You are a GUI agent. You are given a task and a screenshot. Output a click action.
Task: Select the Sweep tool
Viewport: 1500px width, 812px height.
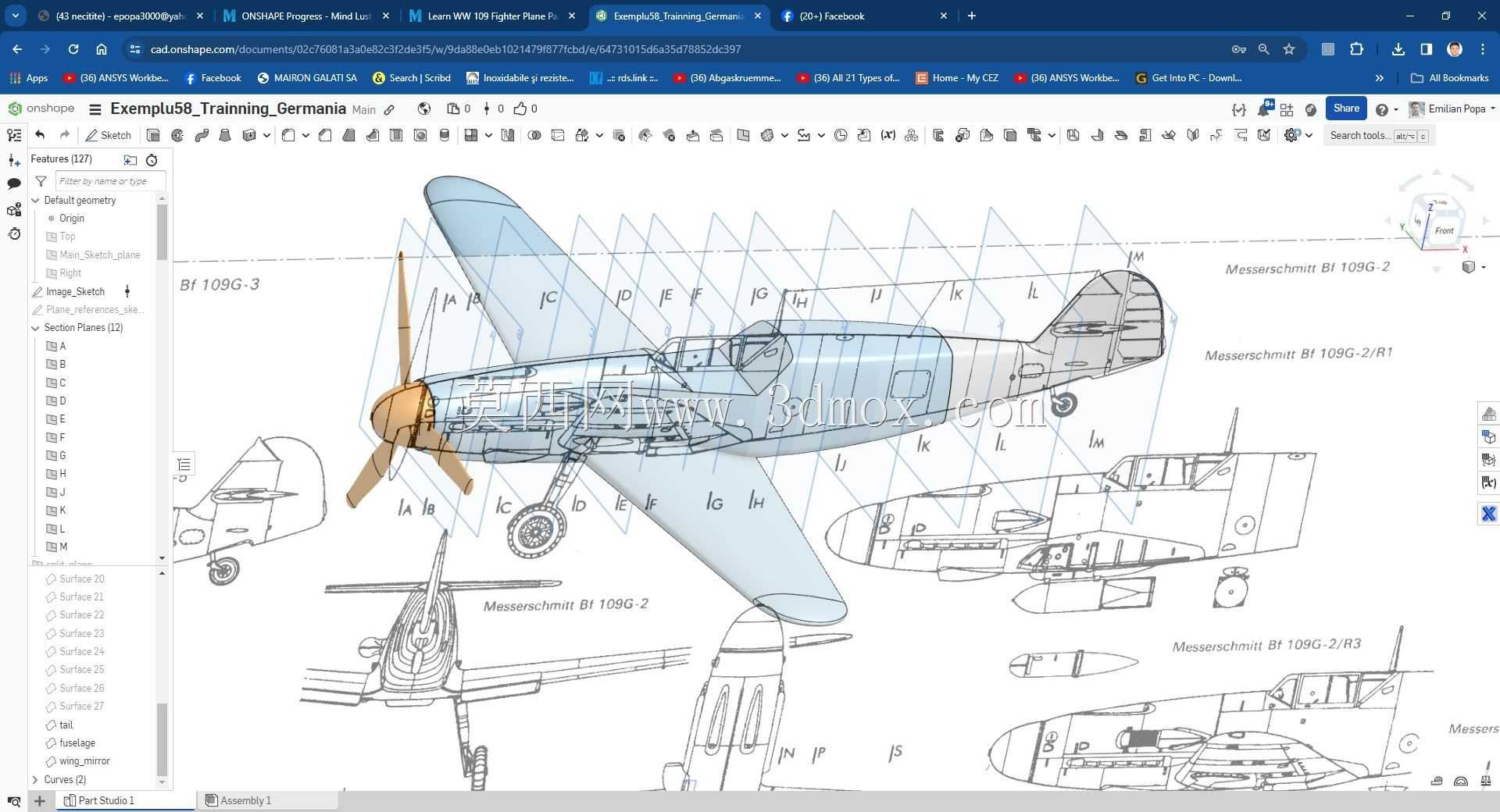click(x=202, y=135)
